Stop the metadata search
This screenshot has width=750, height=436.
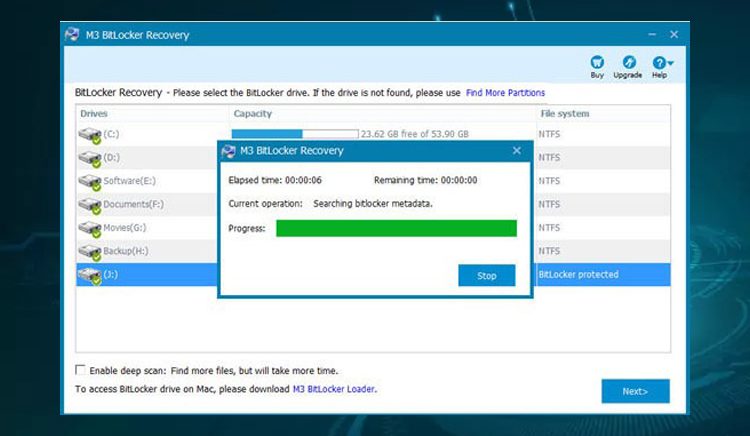[486, 275]
